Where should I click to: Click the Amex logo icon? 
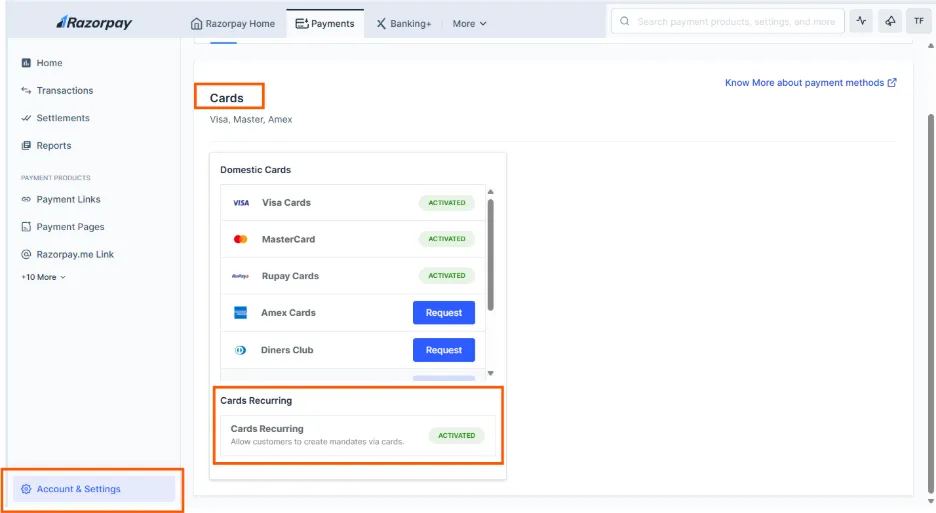241,312
